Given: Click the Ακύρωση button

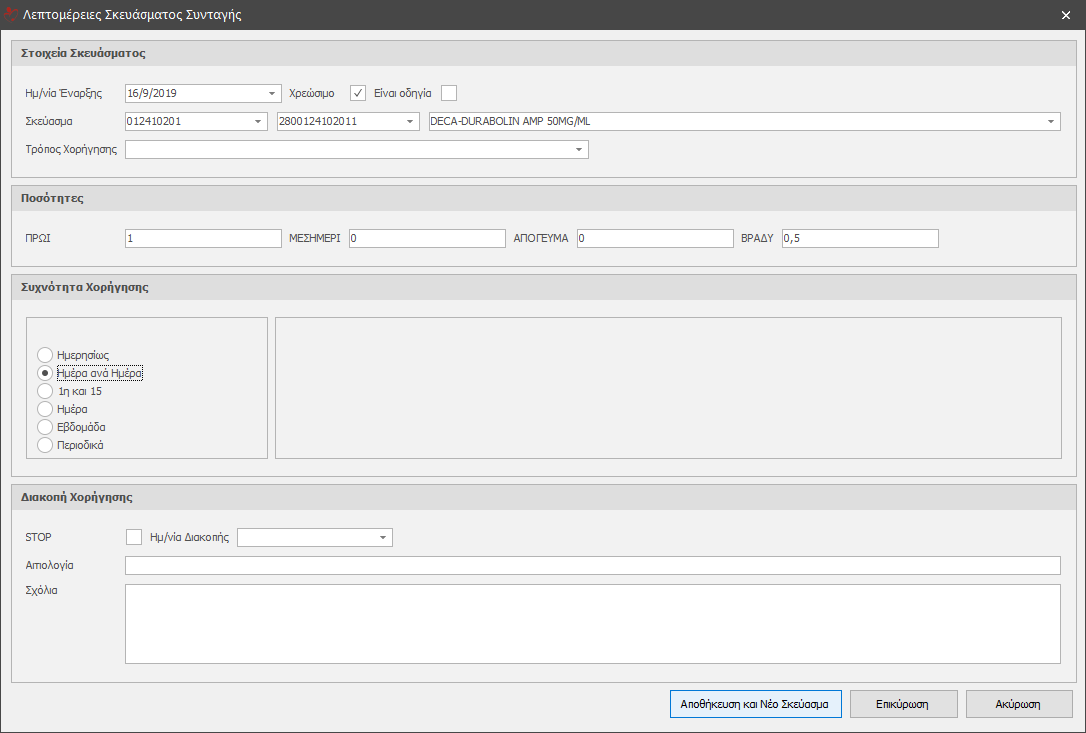Looking at the screenshot, I should point(1018,704).
